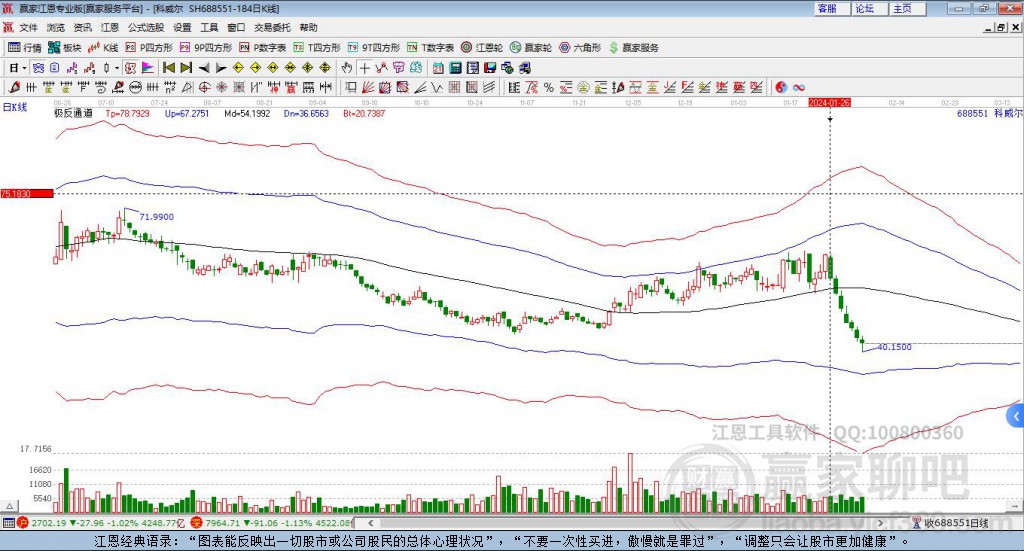This screenshot has height=551, width=1024.
Task: Open the 江恩轮 Gann wheel tool
Action: 482,48
